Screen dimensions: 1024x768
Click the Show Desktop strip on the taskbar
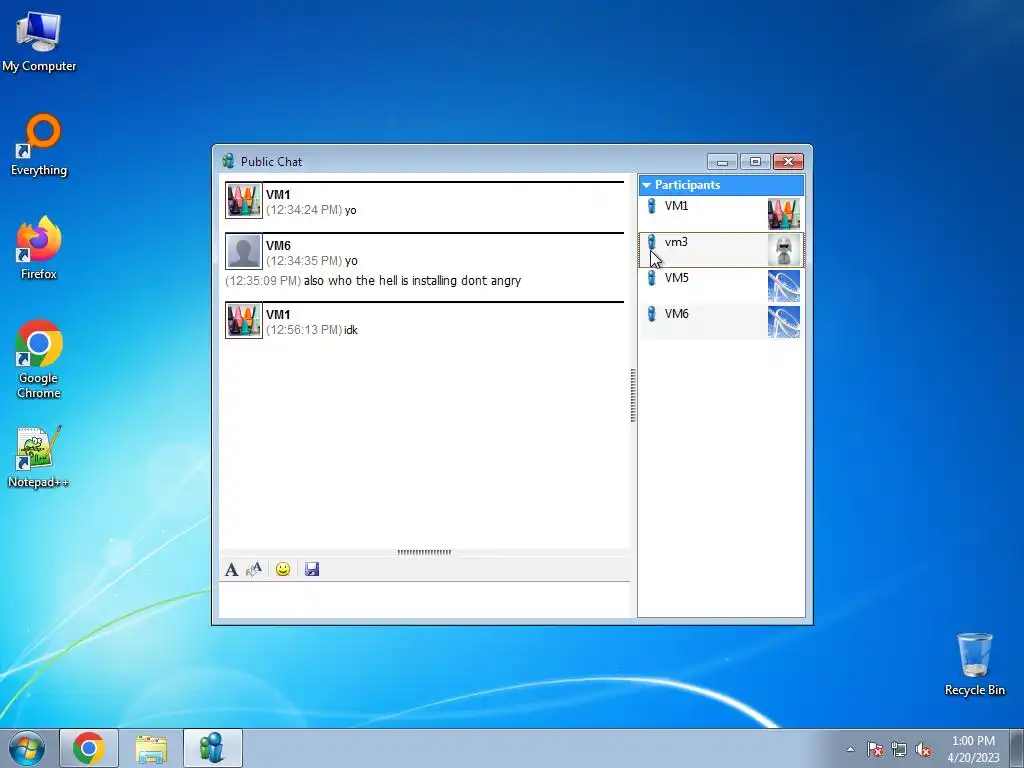(x=1017, y=748)
